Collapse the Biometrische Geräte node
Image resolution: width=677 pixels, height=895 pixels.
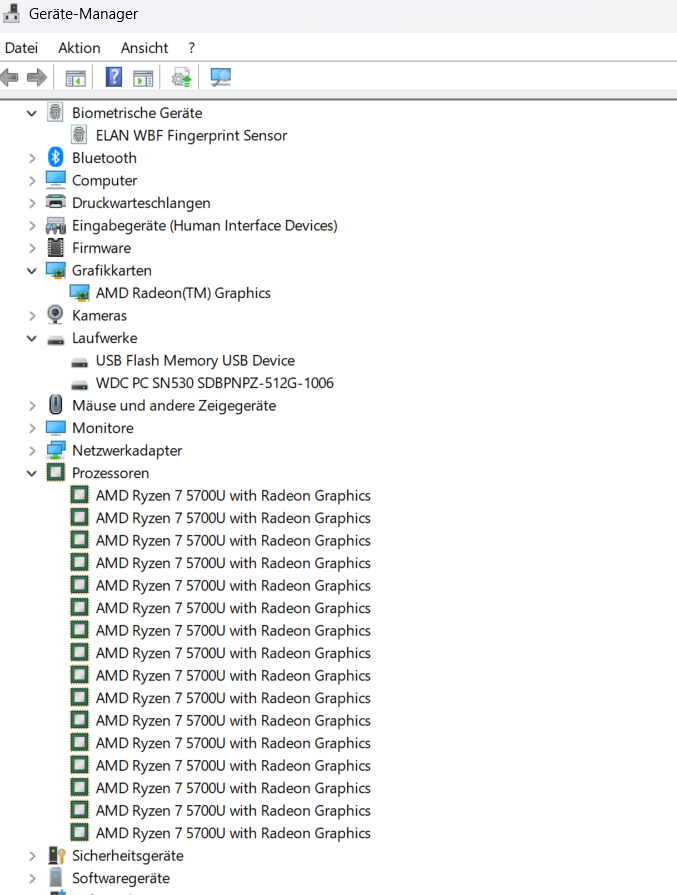point(32,113)
